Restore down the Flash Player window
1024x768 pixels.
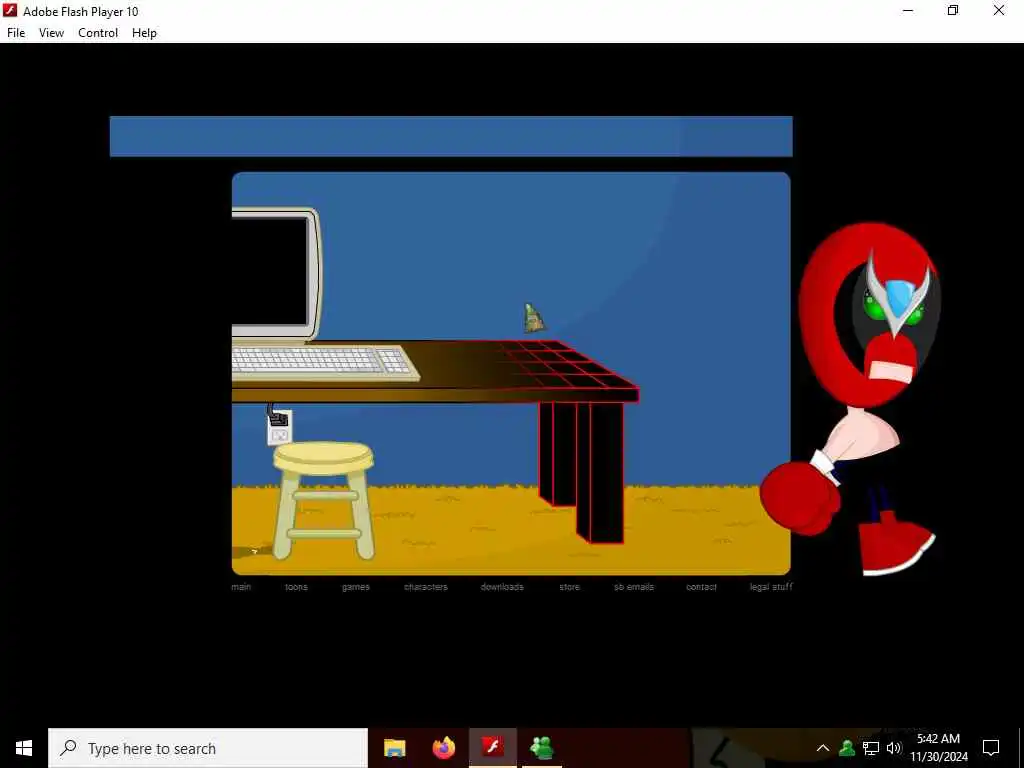click(x=953, y=10)
